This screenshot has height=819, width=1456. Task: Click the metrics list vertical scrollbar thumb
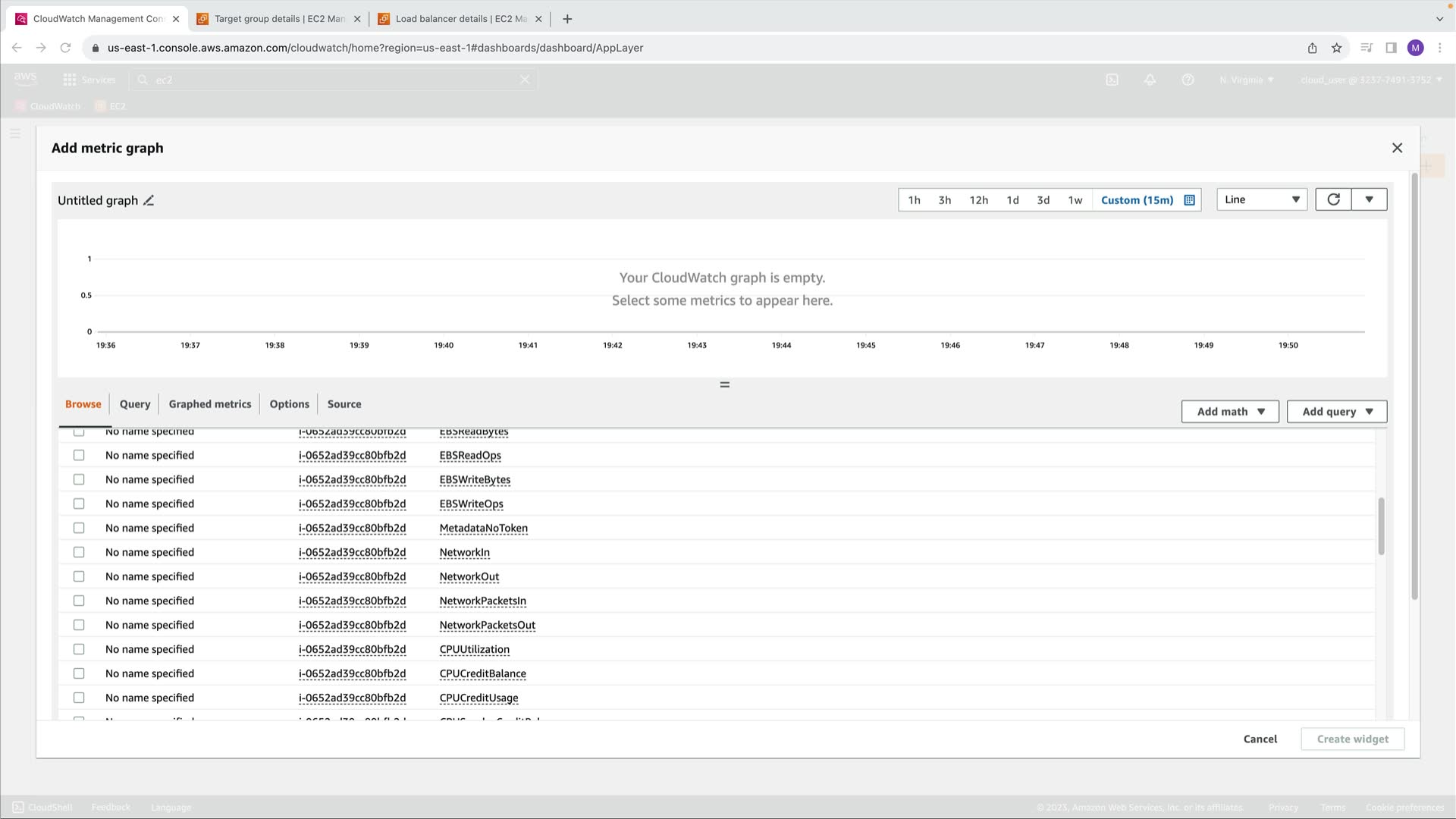(x=1381, y=526)
